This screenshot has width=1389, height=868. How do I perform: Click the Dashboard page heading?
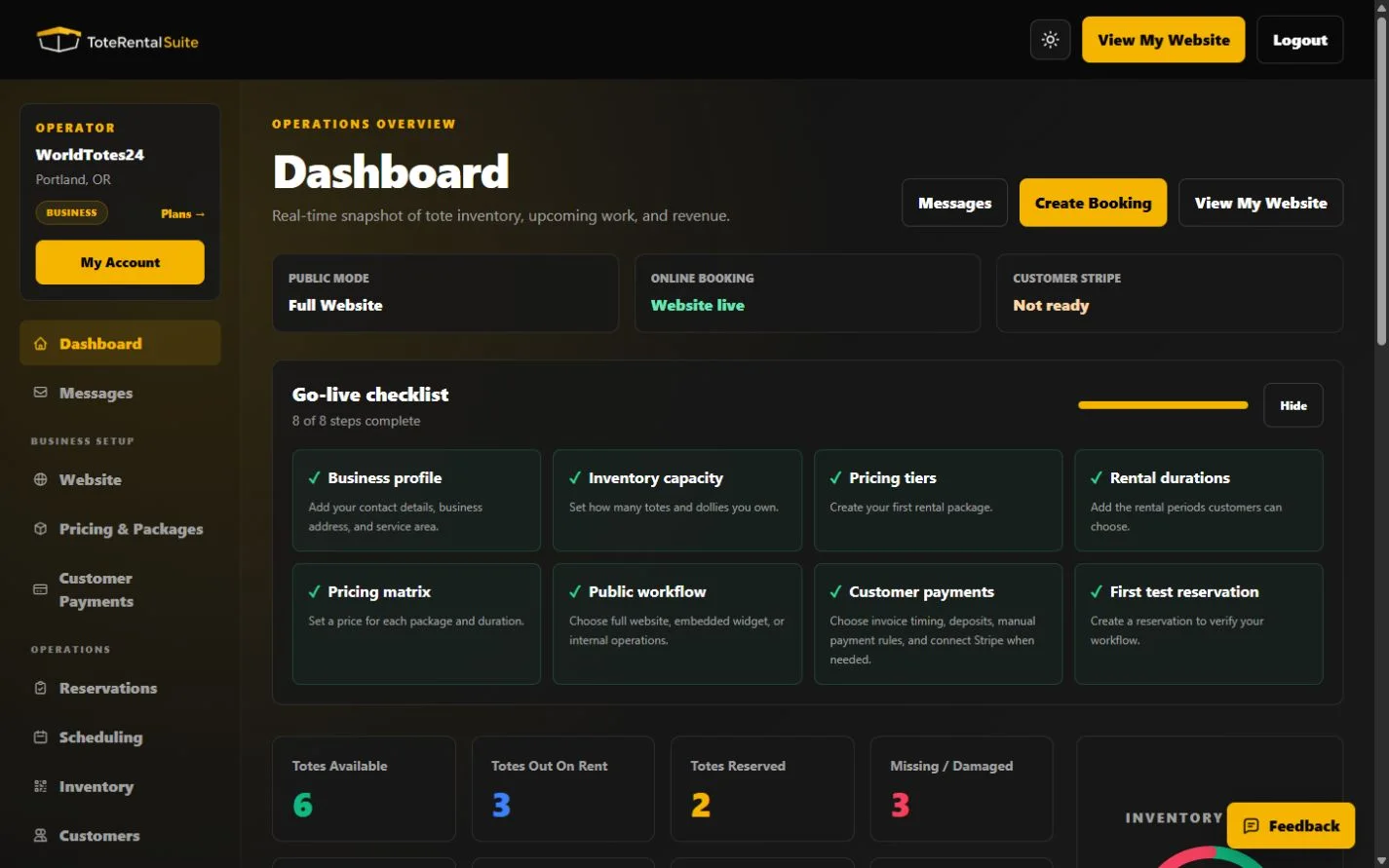tap(391, 172)
